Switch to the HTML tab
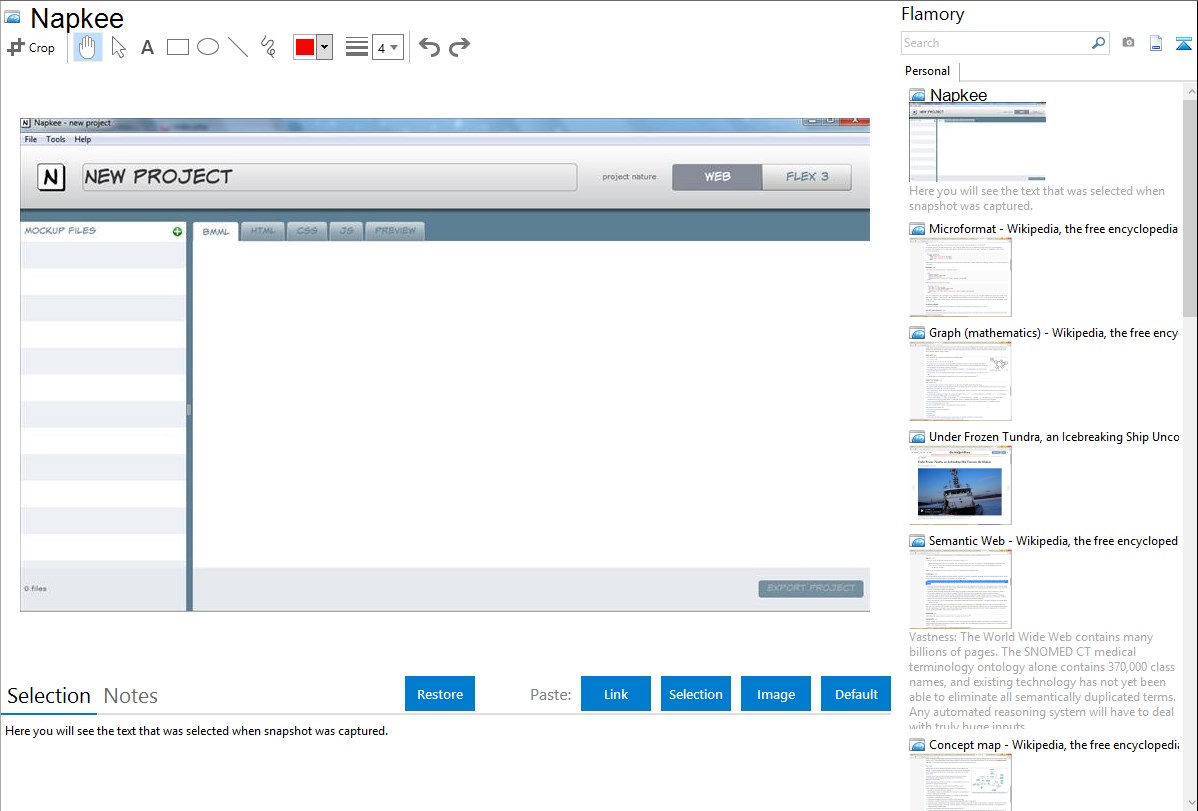This screenshot has height=811, width=1198. click(263, 231)
